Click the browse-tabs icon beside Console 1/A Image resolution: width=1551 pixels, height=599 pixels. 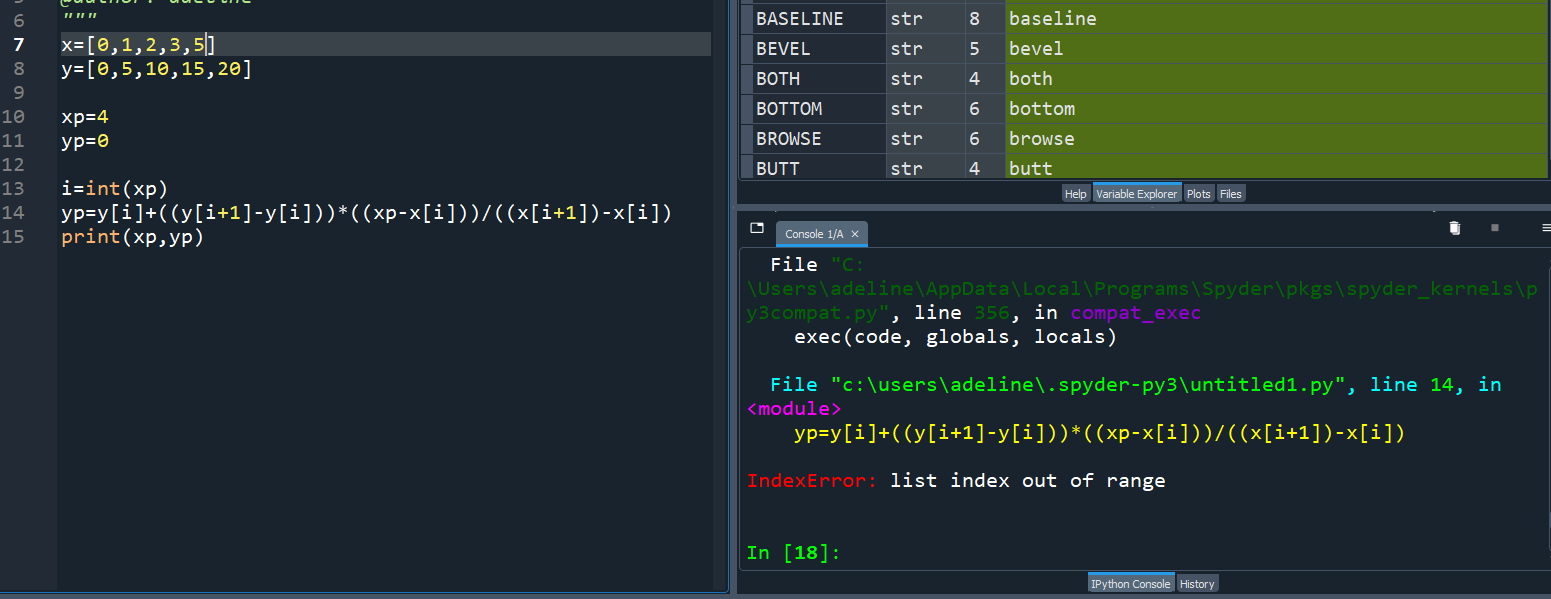tap(757, 228)
